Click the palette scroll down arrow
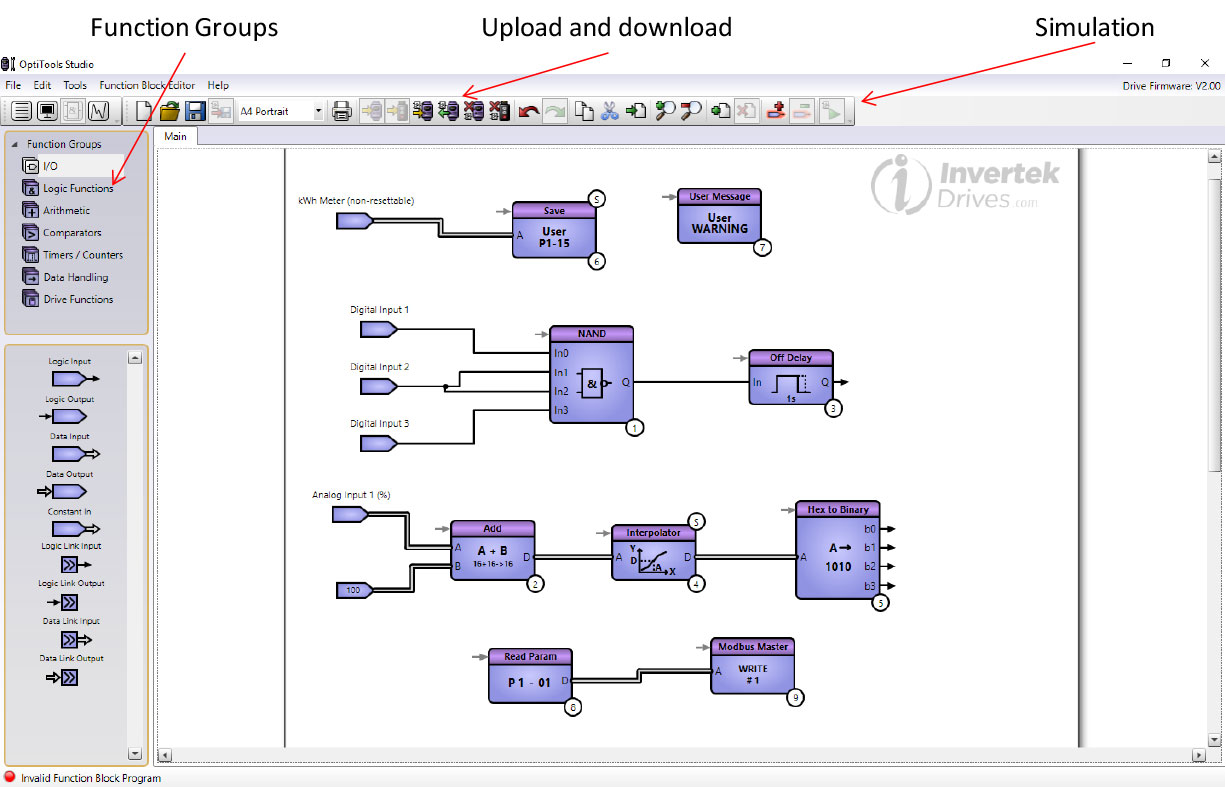This screenshot has height=787, width=1226. point(135,752)
